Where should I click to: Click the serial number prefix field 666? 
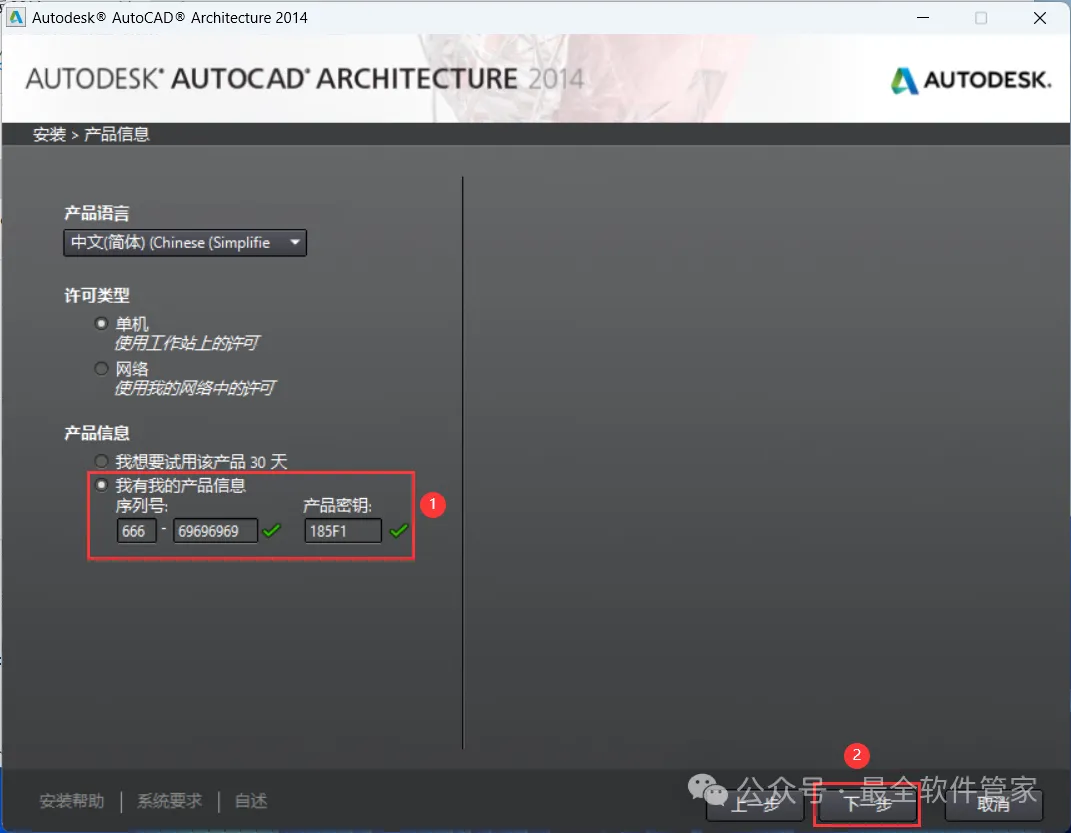[137, 531]
